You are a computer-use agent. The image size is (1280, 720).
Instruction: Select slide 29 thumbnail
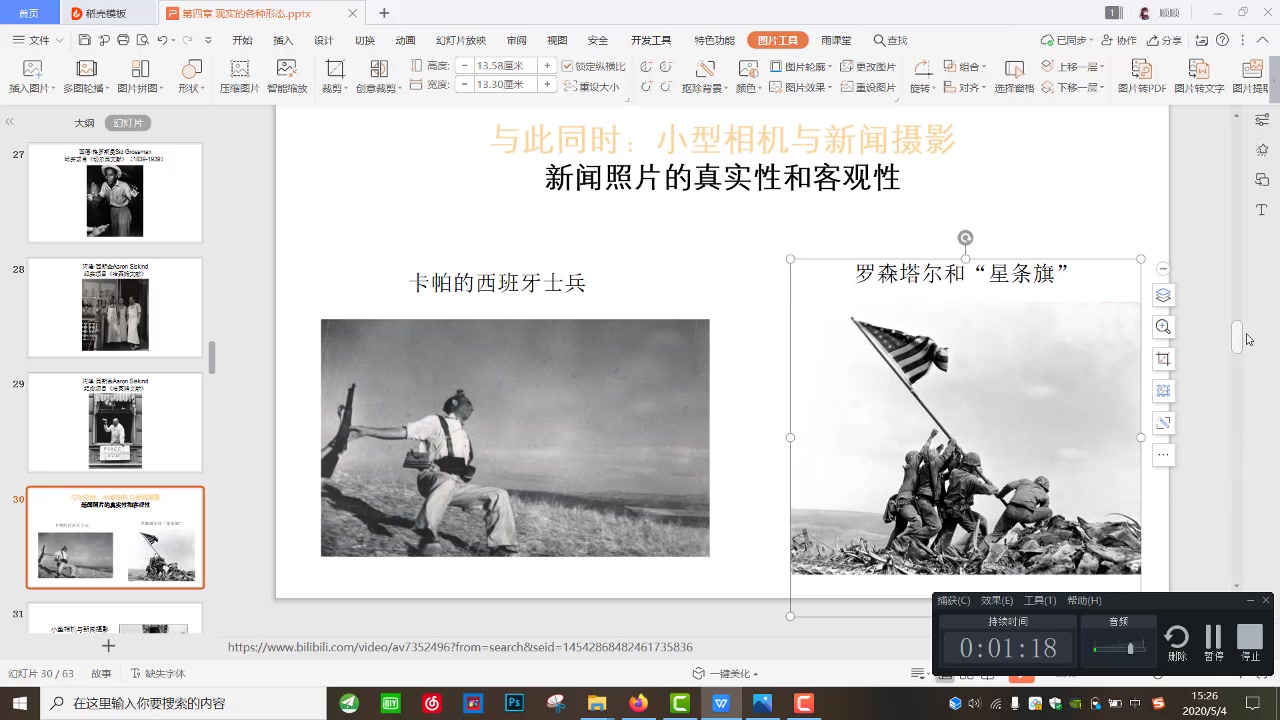(x=115, y=422)
